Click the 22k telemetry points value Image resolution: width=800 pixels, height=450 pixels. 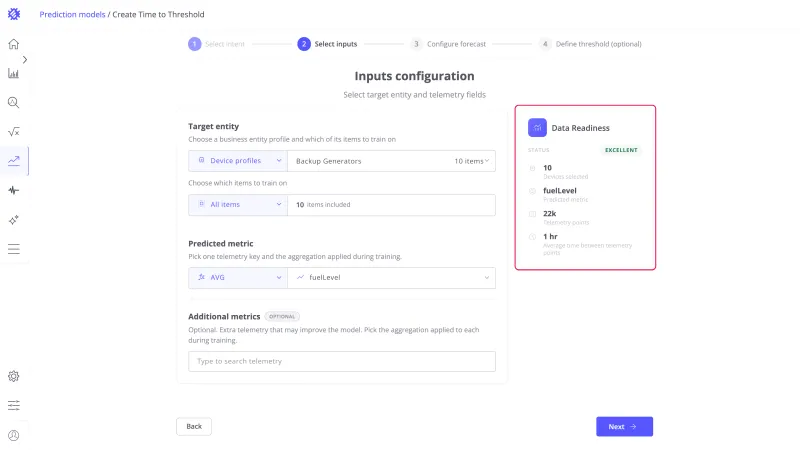click(549, 213)
